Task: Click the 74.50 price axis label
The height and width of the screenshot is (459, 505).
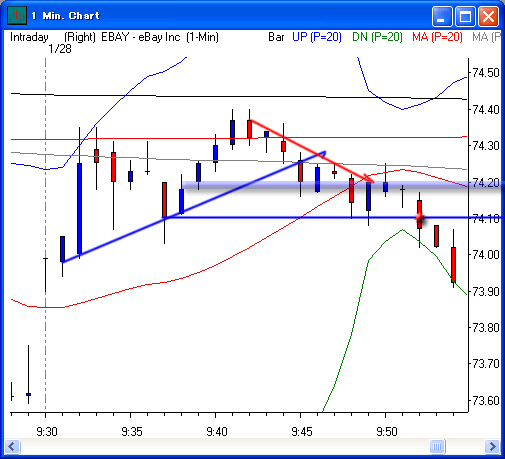Action: pos(485,73)
